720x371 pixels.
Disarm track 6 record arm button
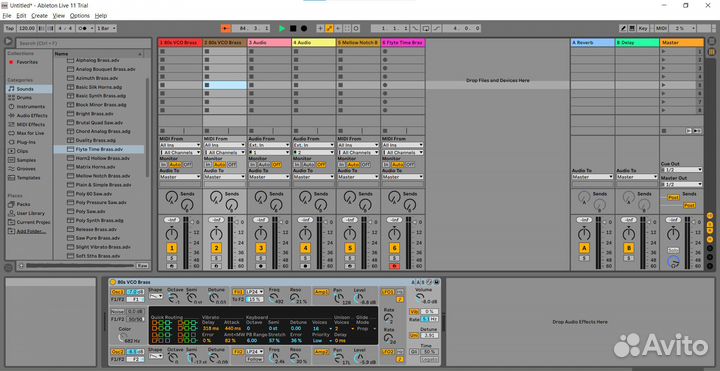point(394,266)
